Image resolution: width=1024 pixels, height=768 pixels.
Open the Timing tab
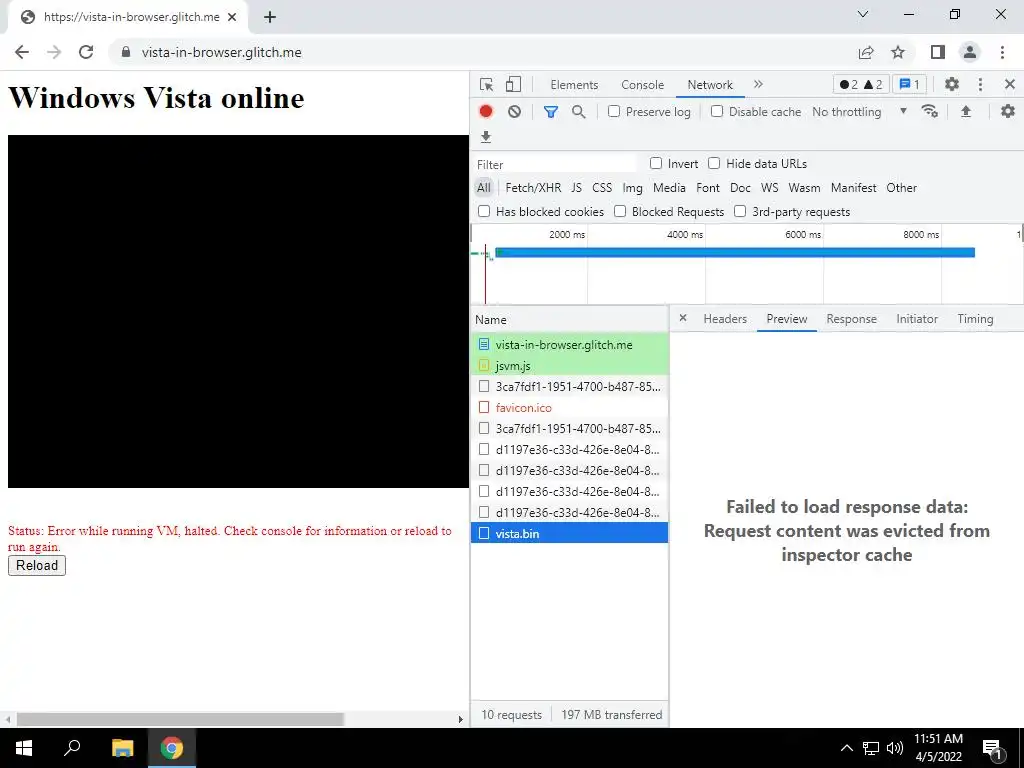(975, 319)
